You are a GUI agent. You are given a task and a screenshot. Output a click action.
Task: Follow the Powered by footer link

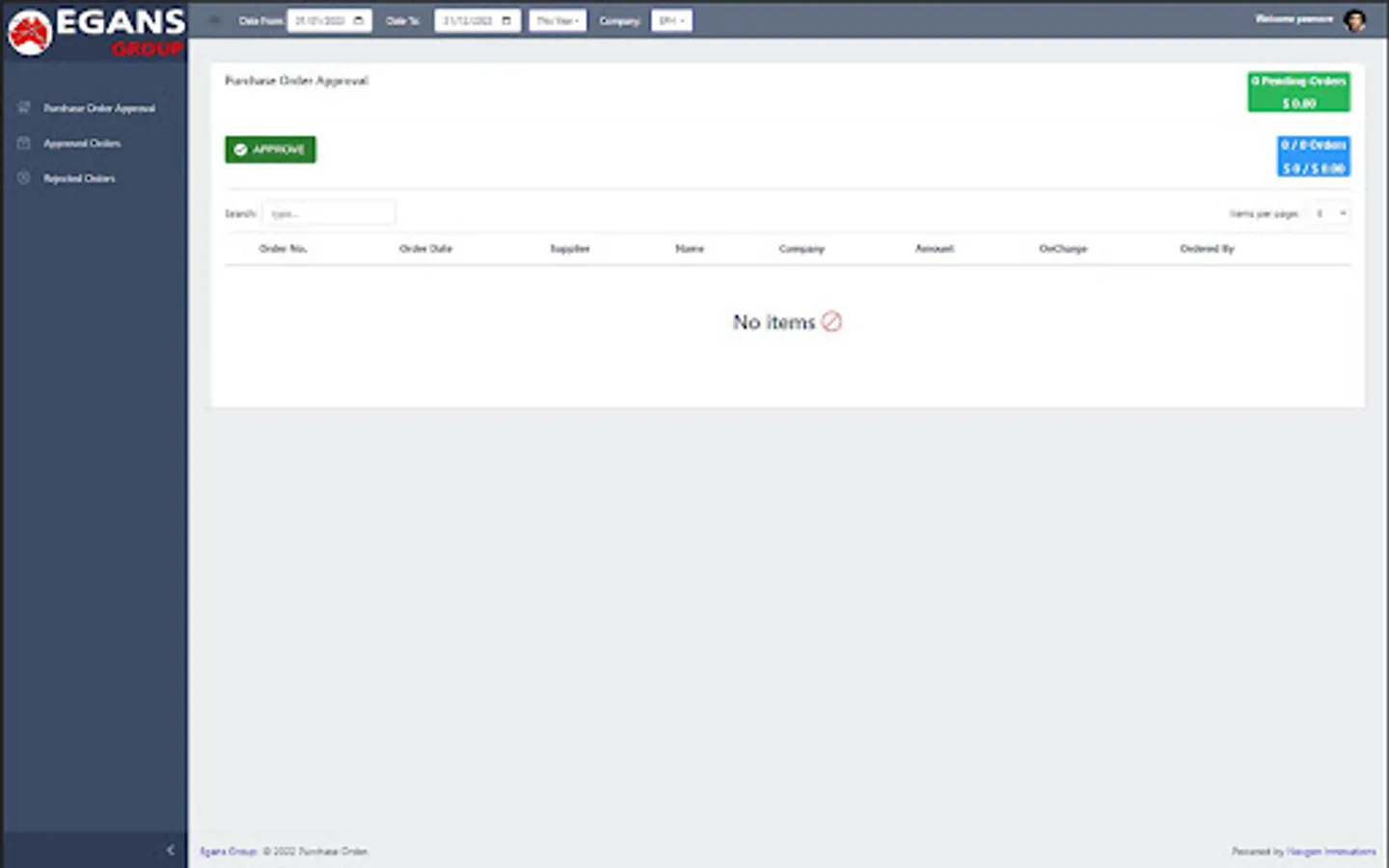tap(1331, 852)
